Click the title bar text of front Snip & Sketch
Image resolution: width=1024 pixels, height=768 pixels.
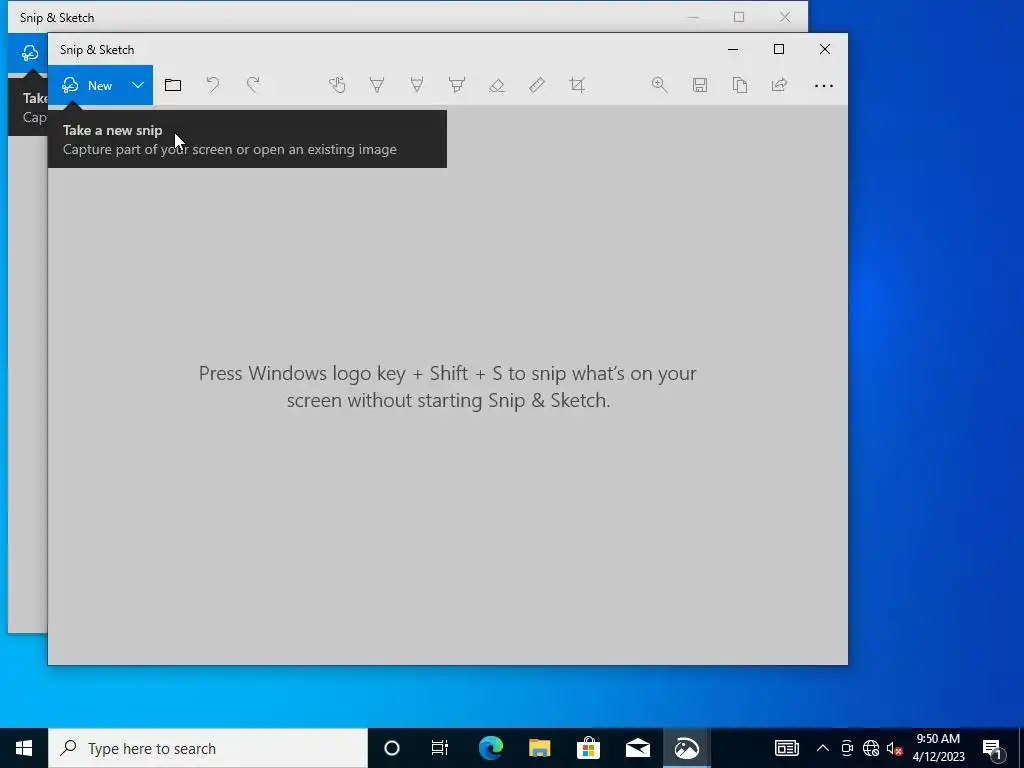97,50
